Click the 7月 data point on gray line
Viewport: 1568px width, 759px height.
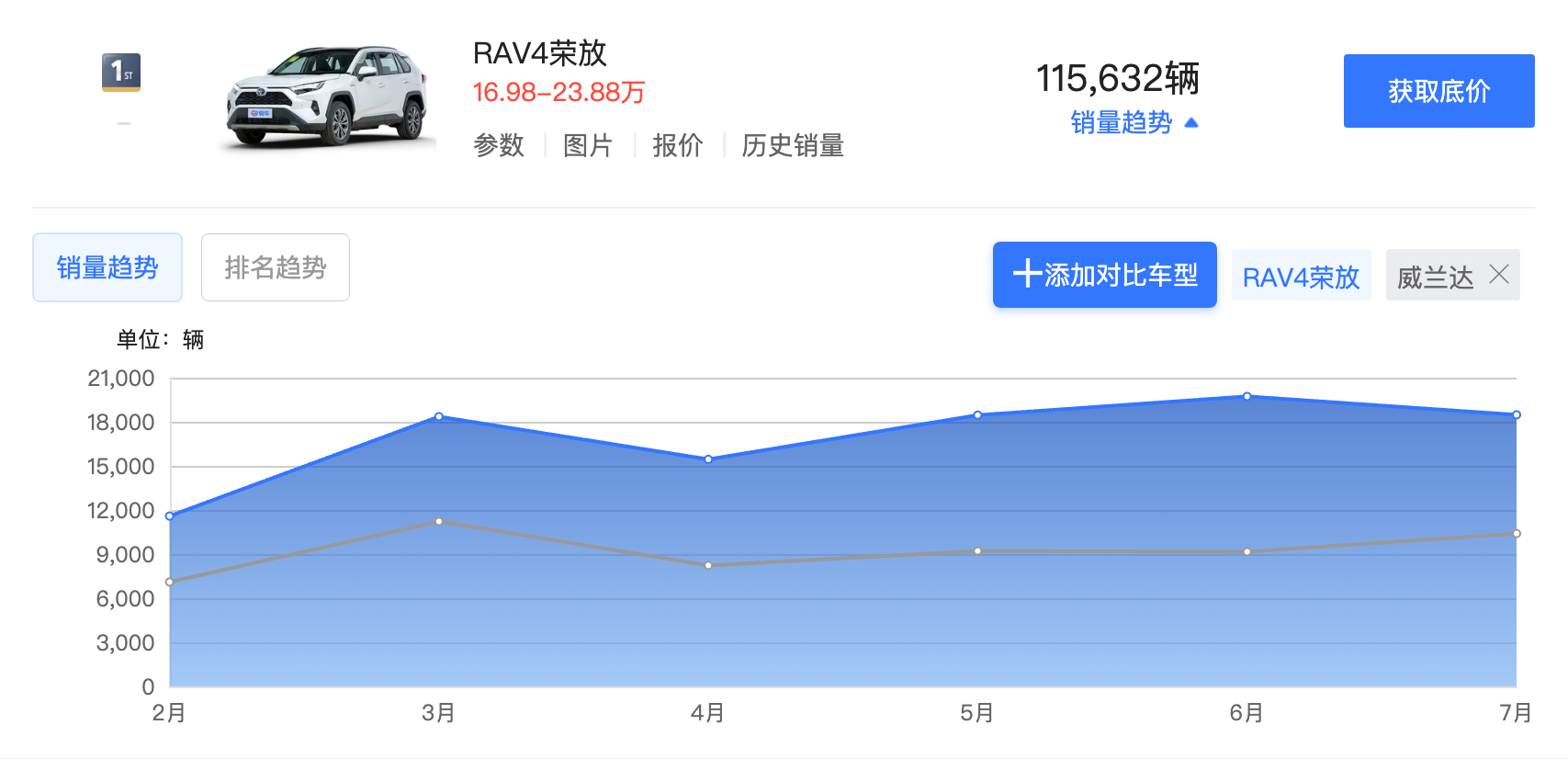[x=1516, y=533]
